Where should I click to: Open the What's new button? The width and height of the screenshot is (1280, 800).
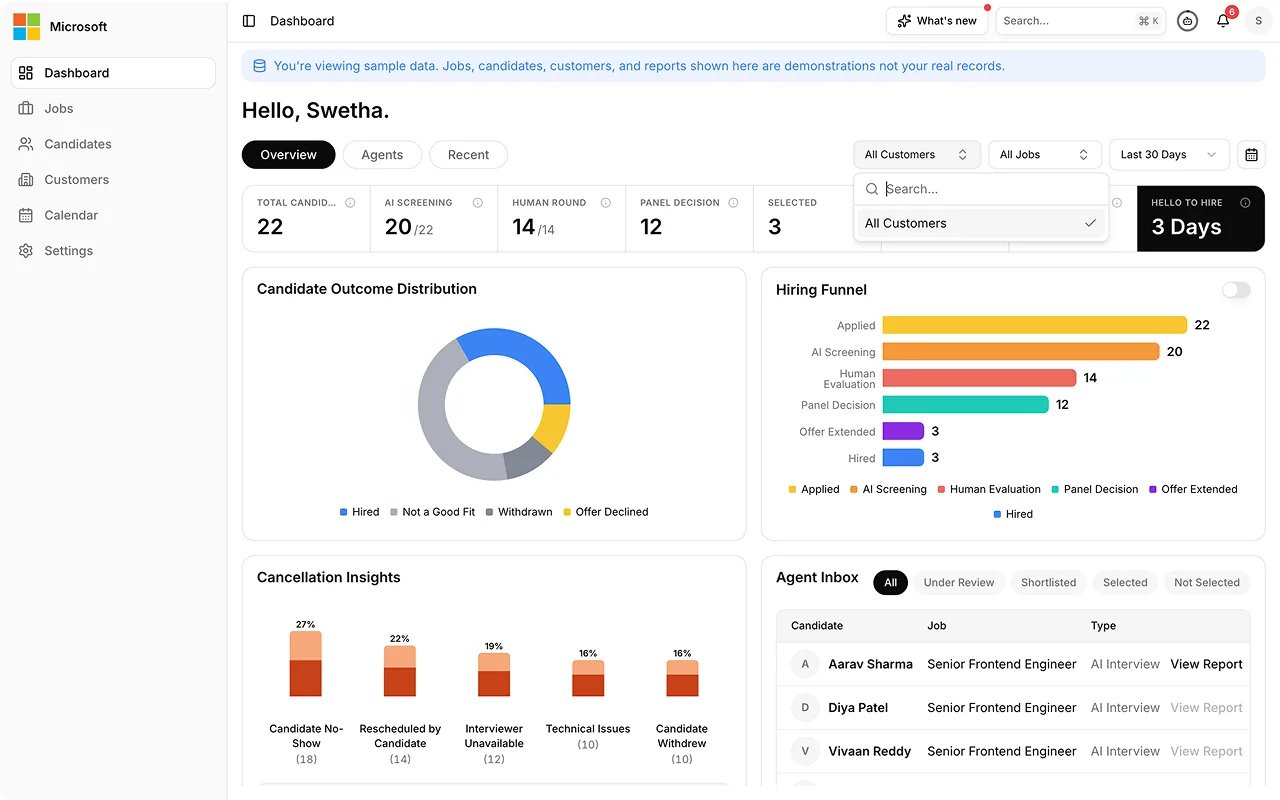[x=937, y=21]
